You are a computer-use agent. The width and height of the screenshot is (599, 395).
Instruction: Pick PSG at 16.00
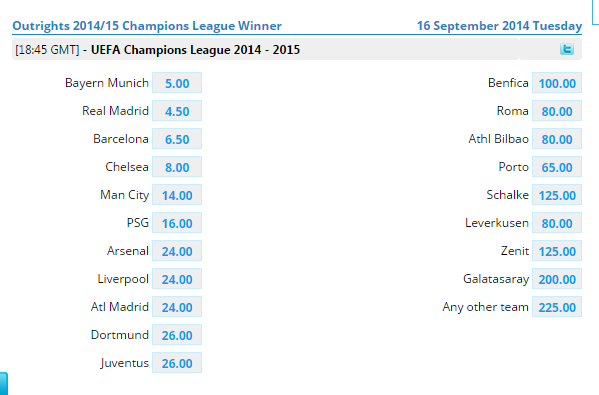pos(177,223)
